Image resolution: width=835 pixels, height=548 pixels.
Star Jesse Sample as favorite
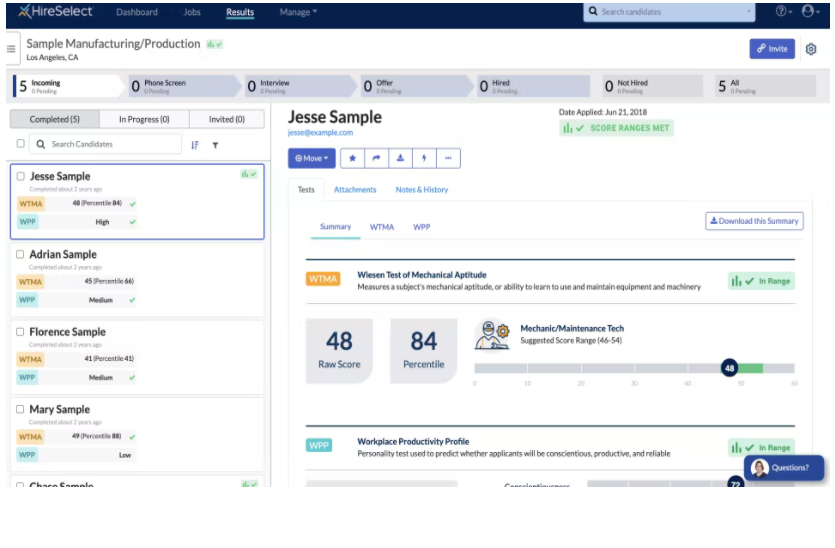click(x=352, y=158)
